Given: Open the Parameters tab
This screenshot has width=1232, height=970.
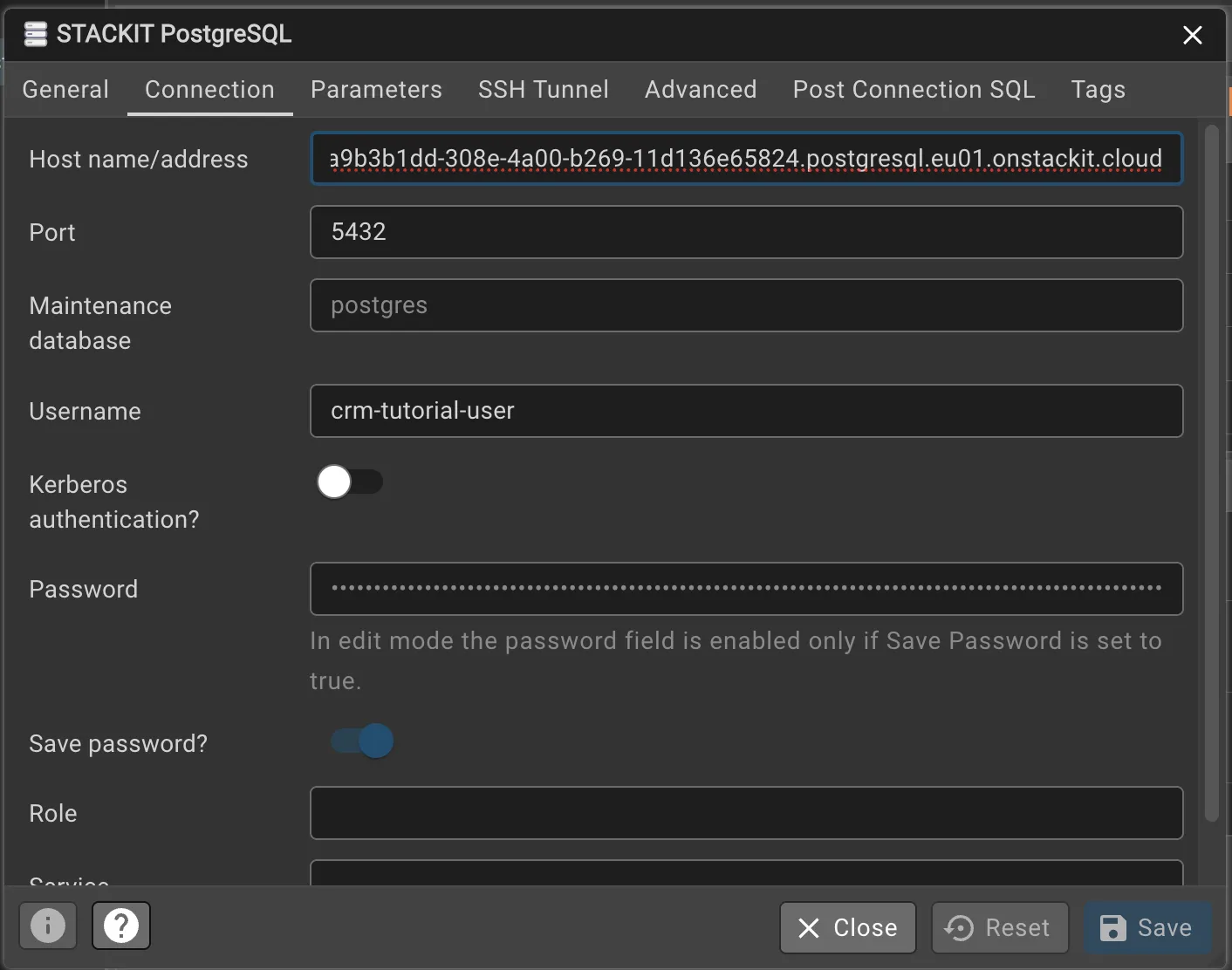Looking at the screenshot, I should [x=376, y=89].
